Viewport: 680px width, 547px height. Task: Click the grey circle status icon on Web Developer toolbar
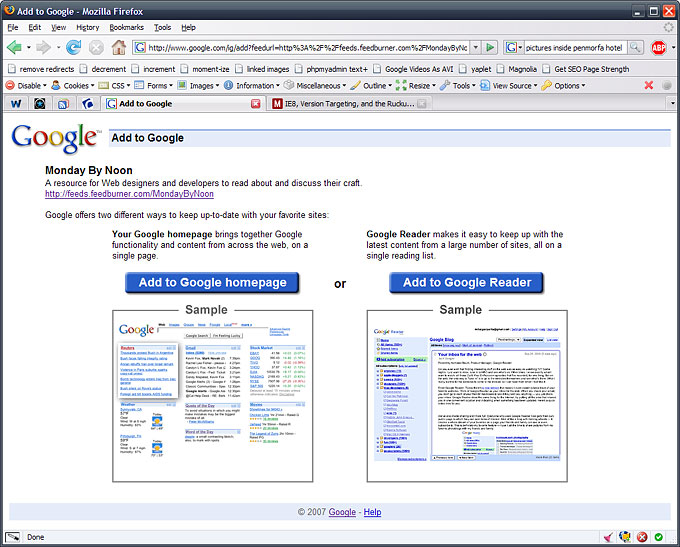(667, 85)
